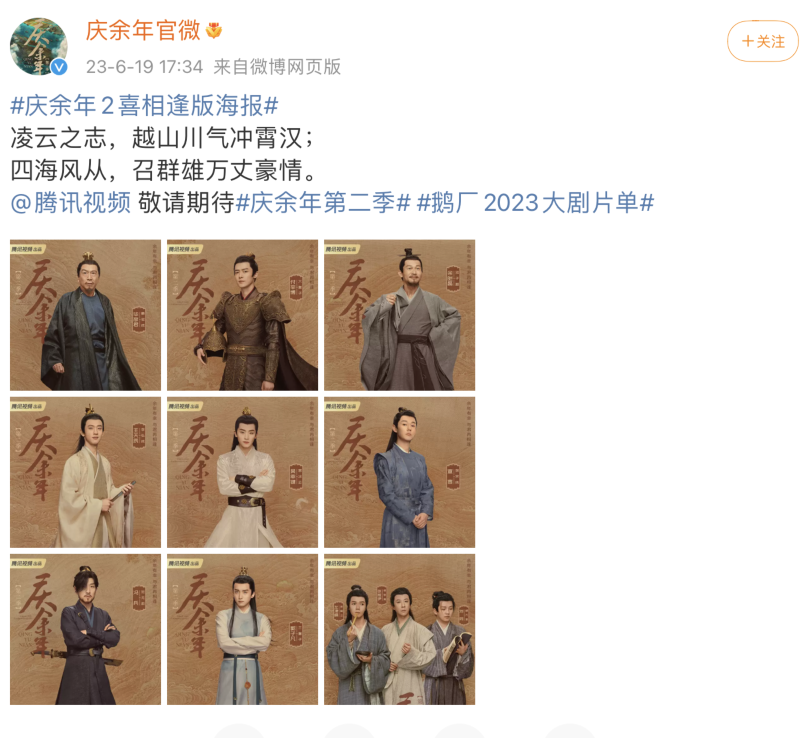Follow the account with +关注 button
This screenshot has width=804, height=738.
[762, 41]
